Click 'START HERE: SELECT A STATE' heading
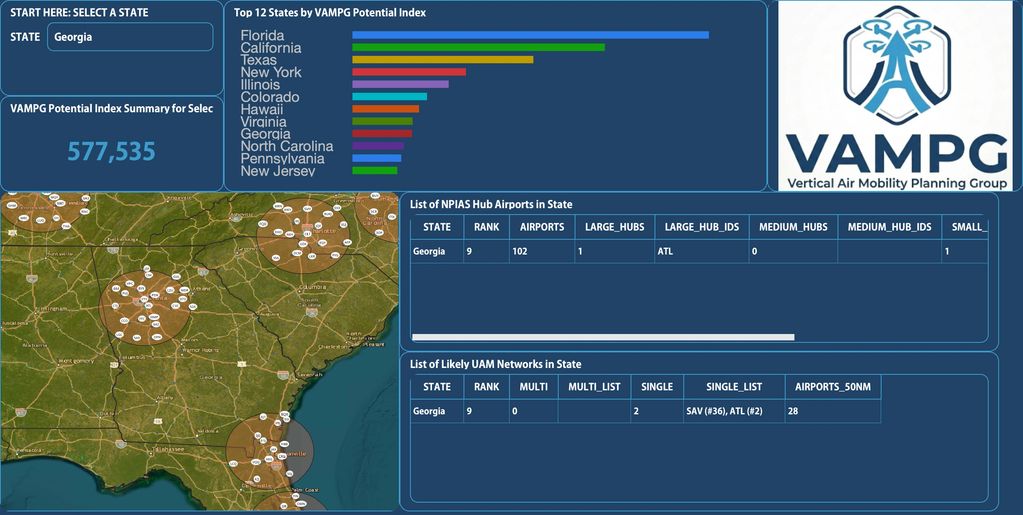Screen dimensions: 1023x515 point(79,12)
